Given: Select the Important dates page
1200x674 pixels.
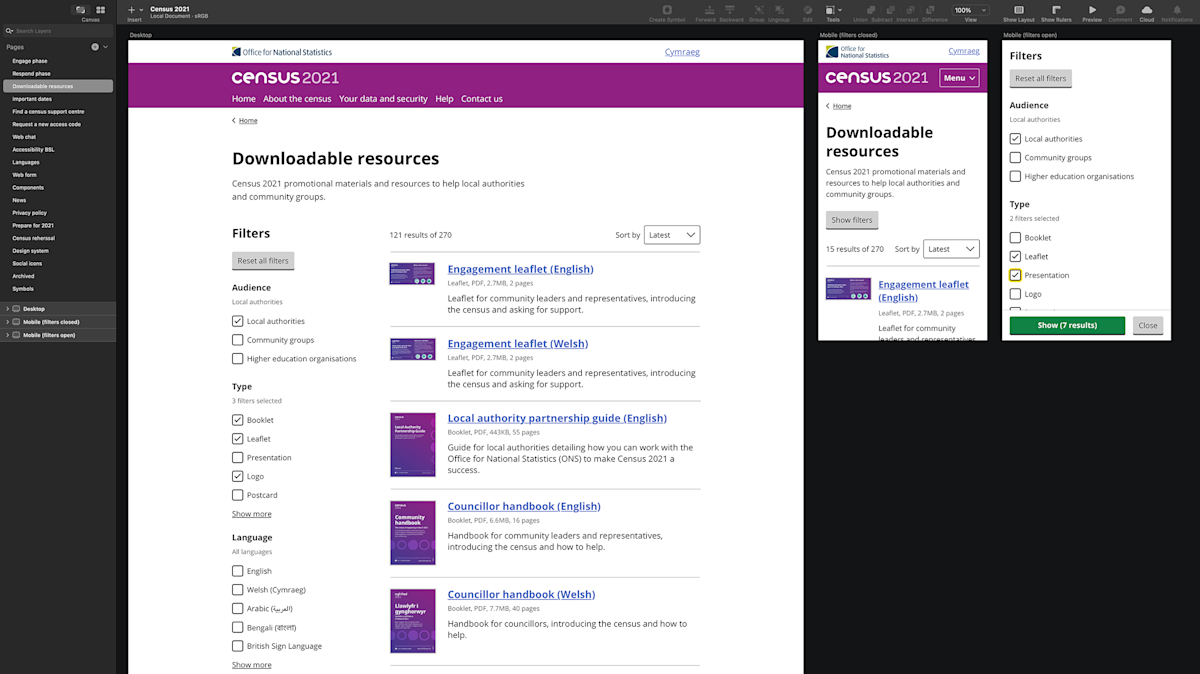Looking at the screenshot, I should (32, 99).
